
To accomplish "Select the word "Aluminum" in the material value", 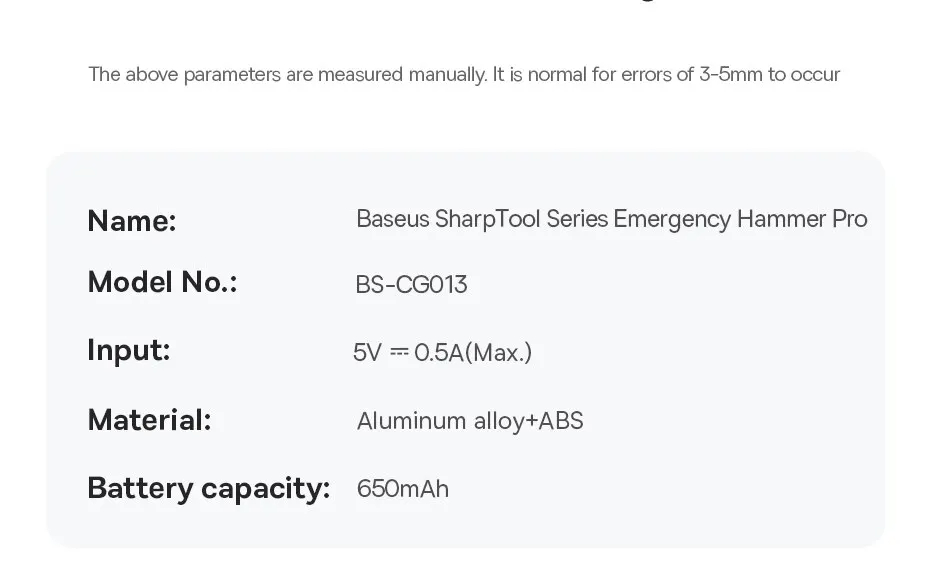I will coord(411,421).
